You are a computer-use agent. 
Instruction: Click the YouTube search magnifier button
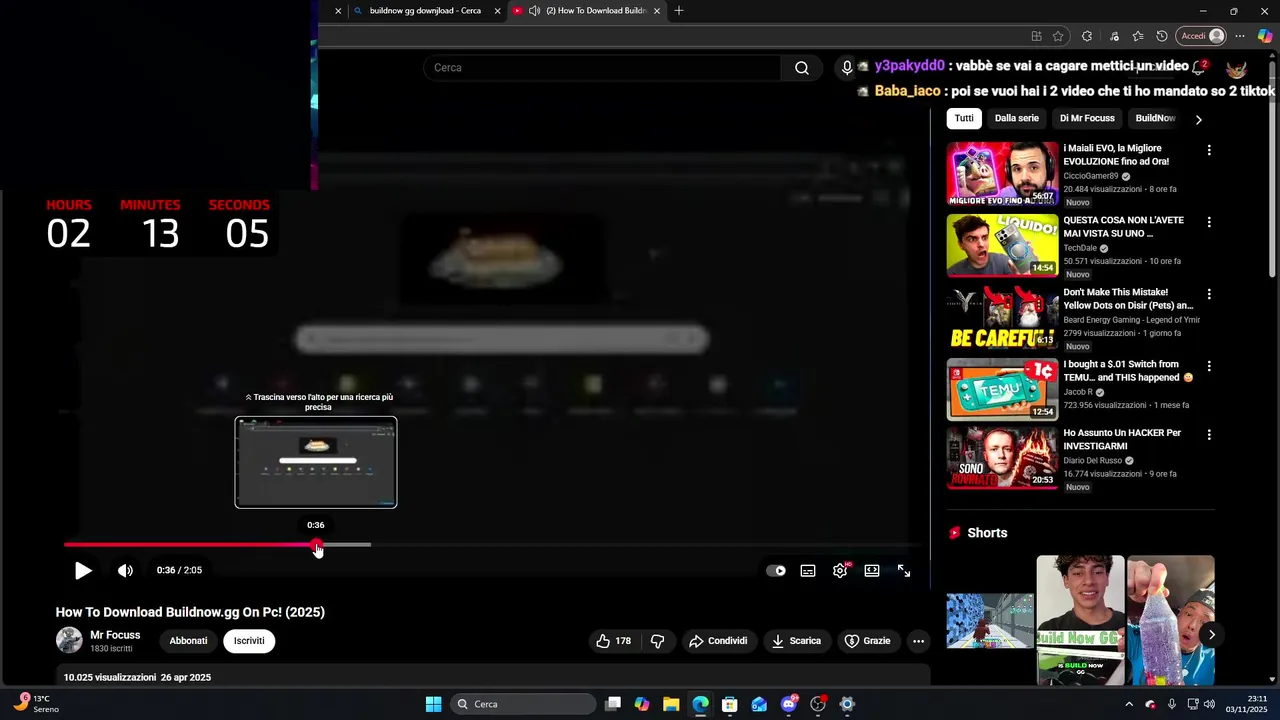802,67
